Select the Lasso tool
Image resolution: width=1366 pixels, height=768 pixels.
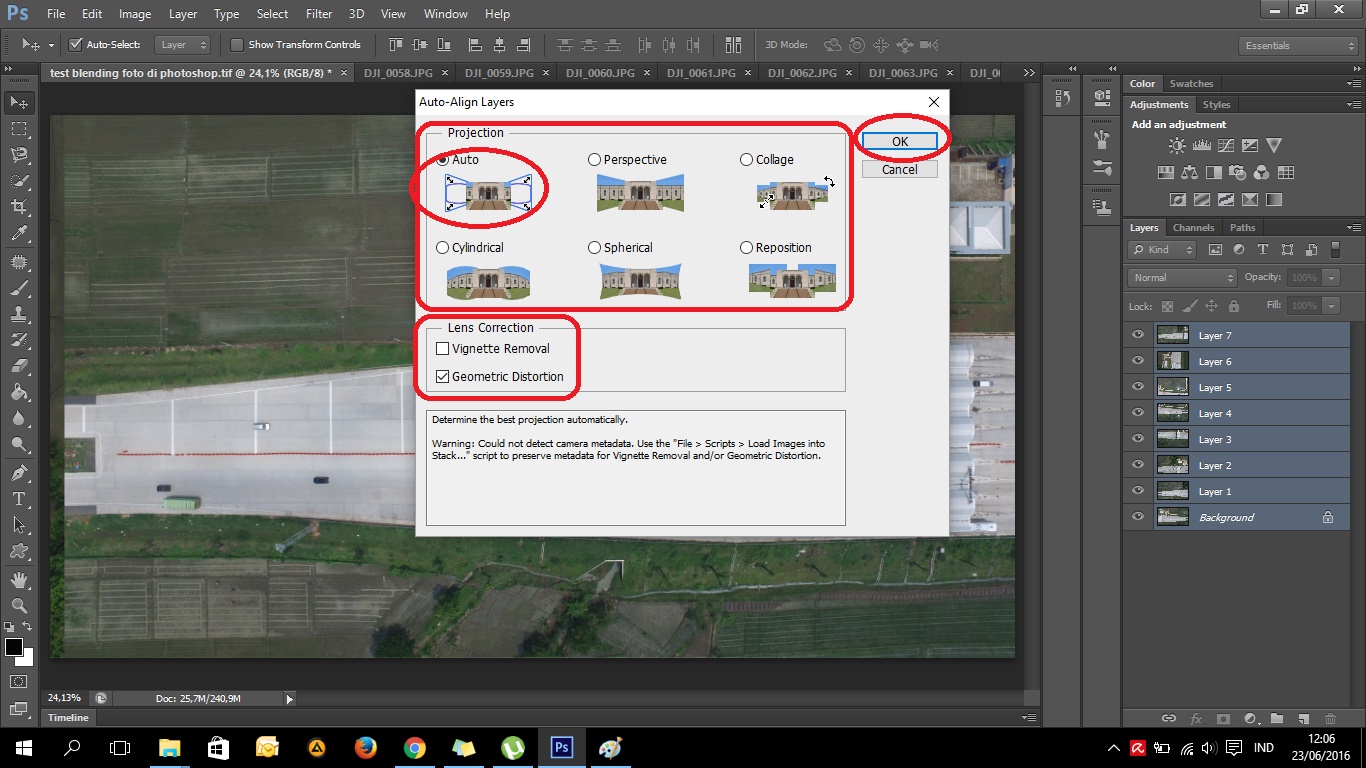19,155
